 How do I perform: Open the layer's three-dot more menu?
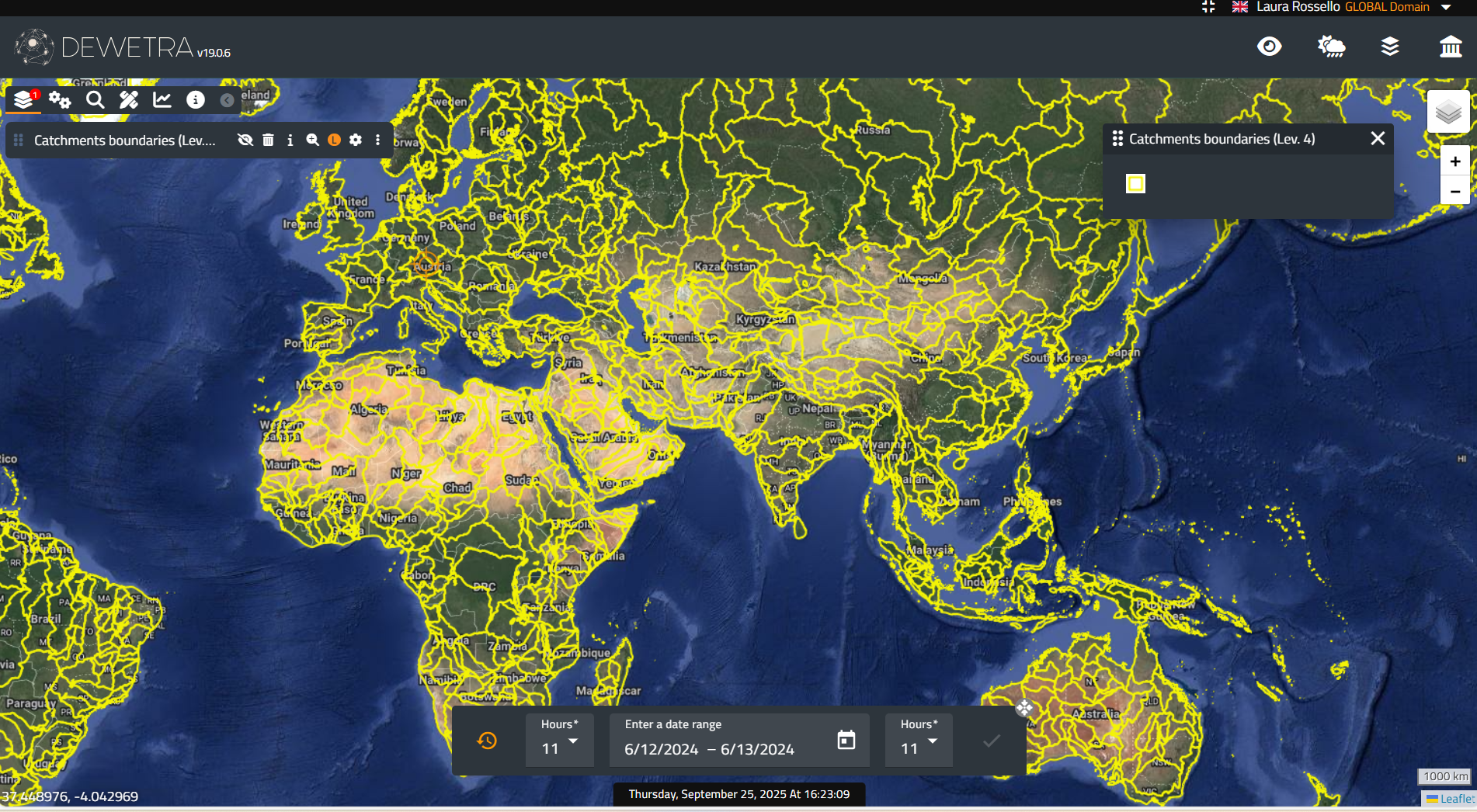[x=378, y=140]
